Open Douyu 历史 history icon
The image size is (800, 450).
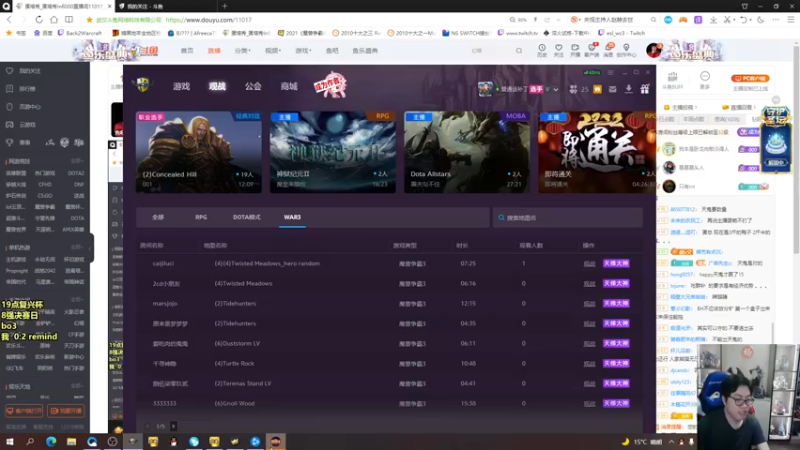542,50
